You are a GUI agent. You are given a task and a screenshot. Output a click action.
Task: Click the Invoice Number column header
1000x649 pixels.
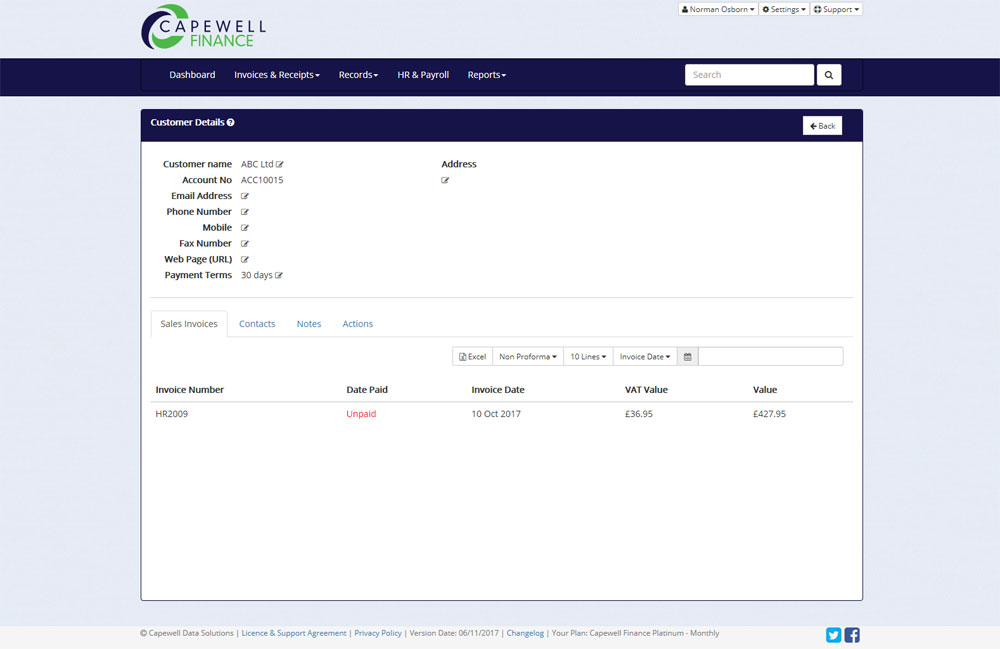tap(189, 390)
